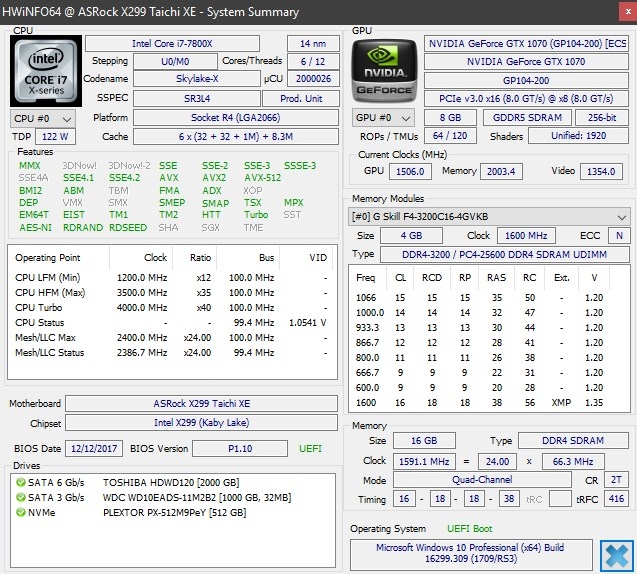
Task: Click the Quad-Channel memory mode field
Action: click(482, 480)
